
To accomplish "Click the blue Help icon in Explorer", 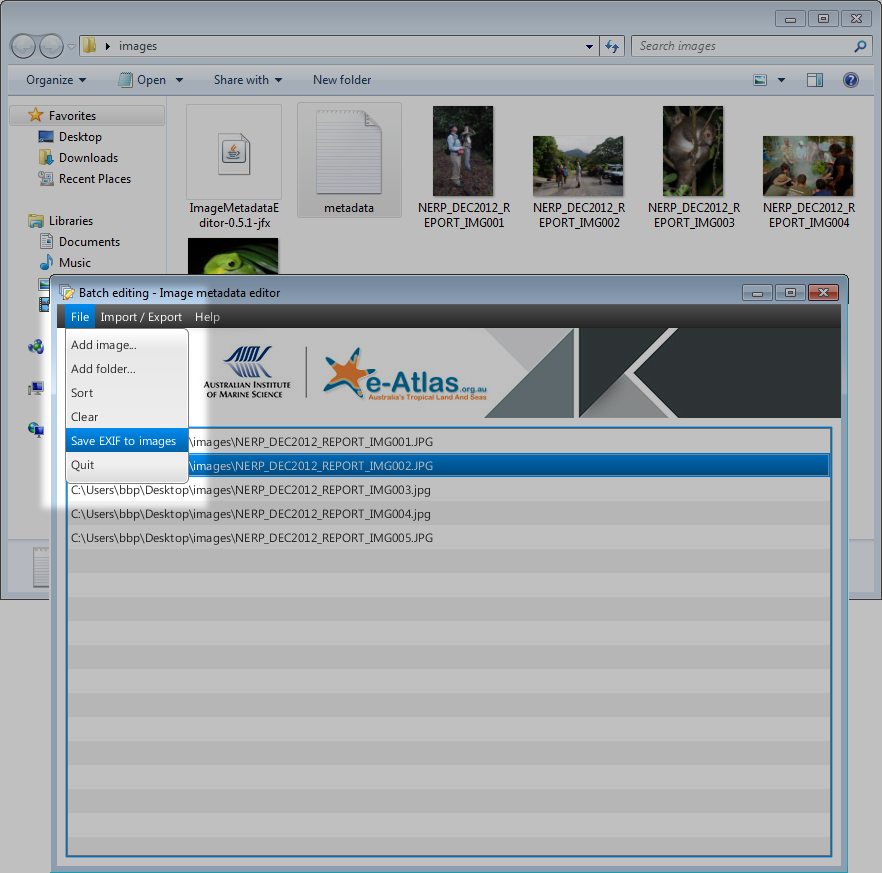I will 850,80.
